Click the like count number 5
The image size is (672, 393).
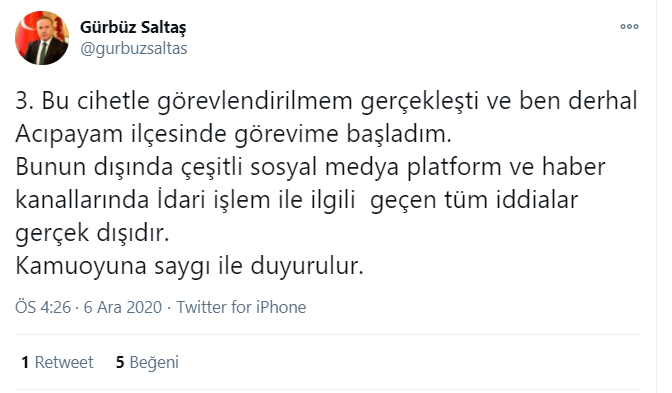click(x=120, y=363)
